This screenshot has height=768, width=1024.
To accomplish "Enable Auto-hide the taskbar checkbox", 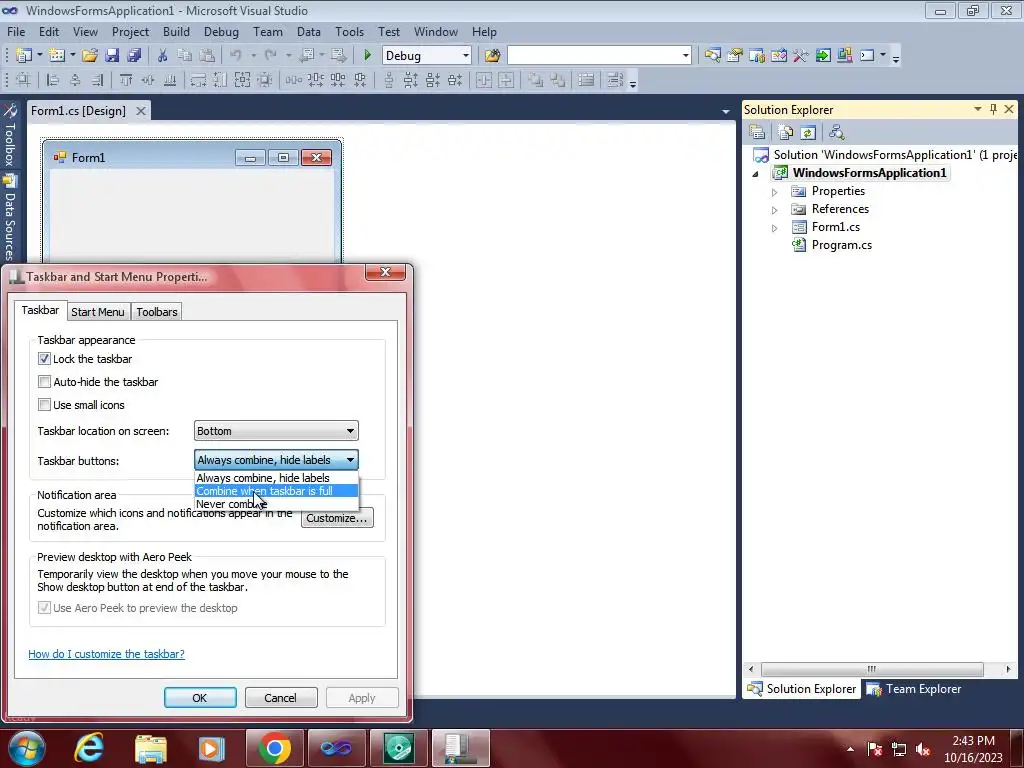I will (44, 381).
